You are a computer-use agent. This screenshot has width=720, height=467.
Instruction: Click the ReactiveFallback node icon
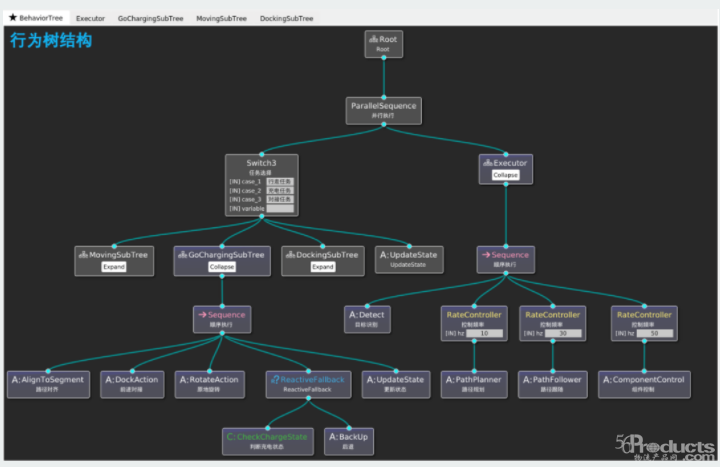click(x=274, y=380)
